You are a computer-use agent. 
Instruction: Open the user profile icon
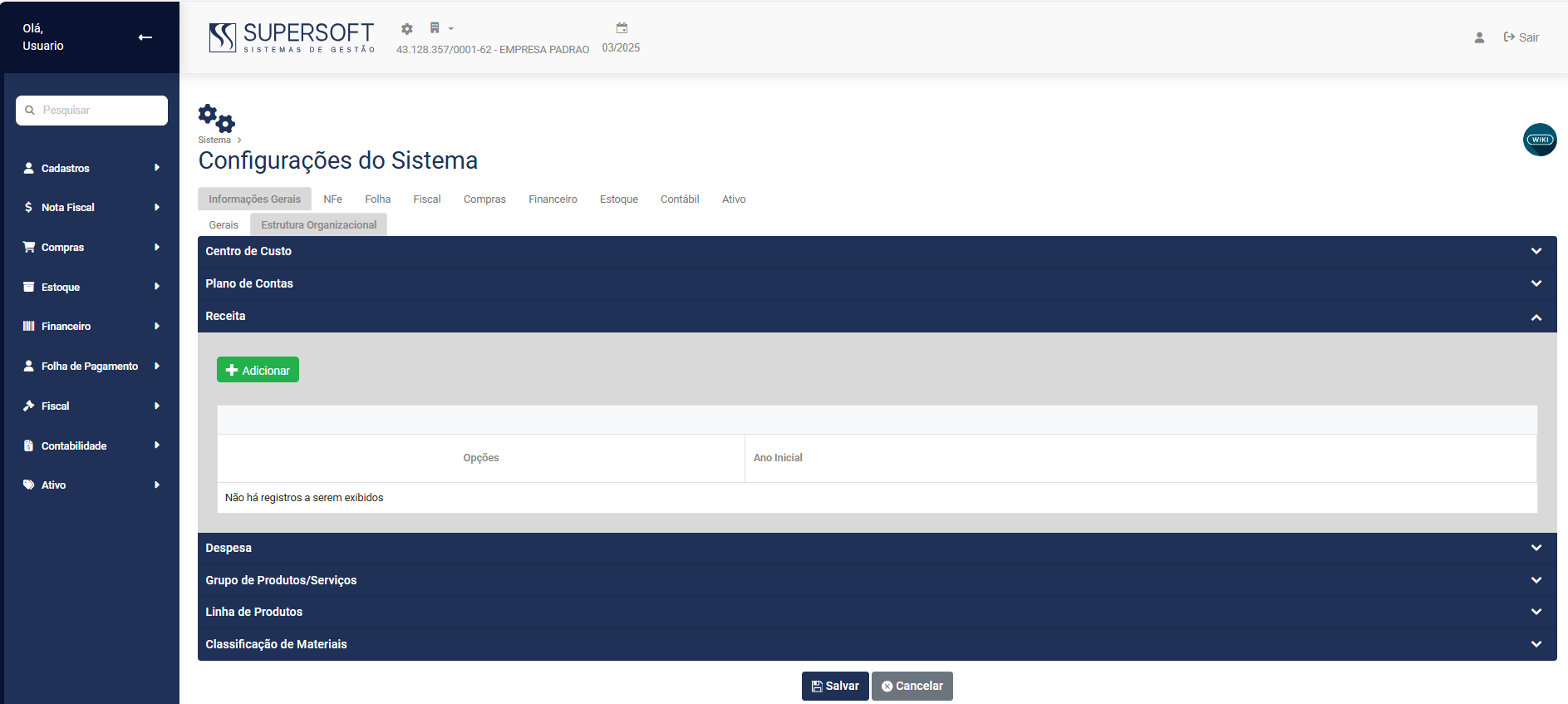click(x=1479, y=37)
